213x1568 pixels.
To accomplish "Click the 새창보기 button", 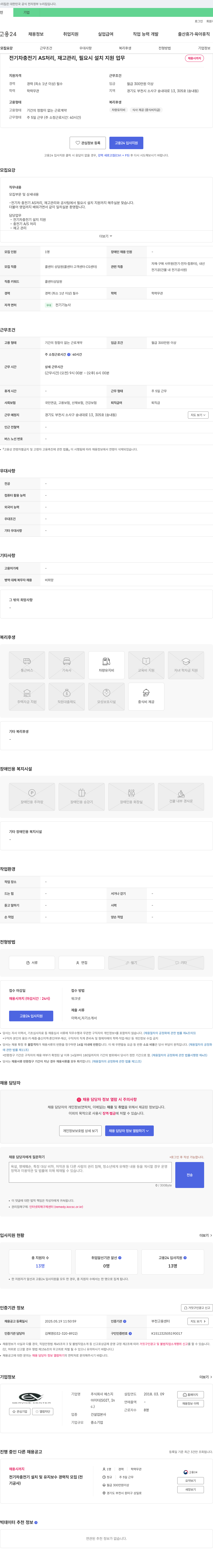I will [x=190, y=1490].
